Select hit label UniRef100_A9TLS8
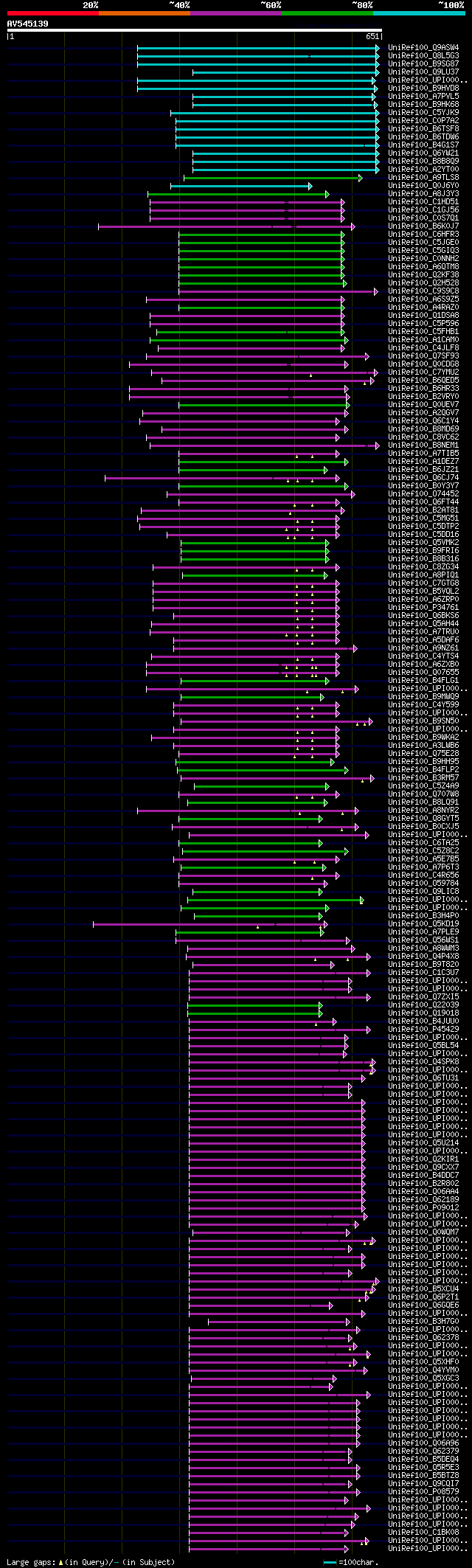The height and width of the screenshot is (1568, 472). (x=423, y=177)
